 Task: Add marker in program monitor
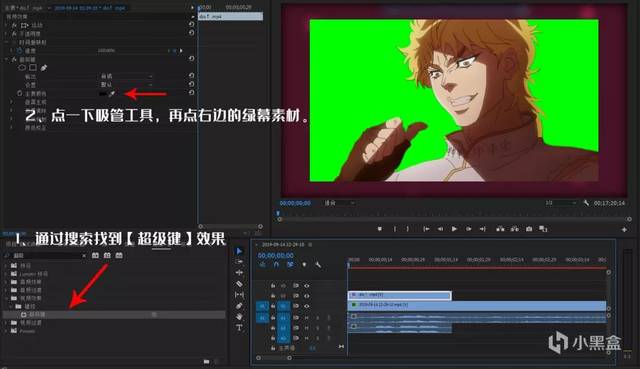coord(380,229)
